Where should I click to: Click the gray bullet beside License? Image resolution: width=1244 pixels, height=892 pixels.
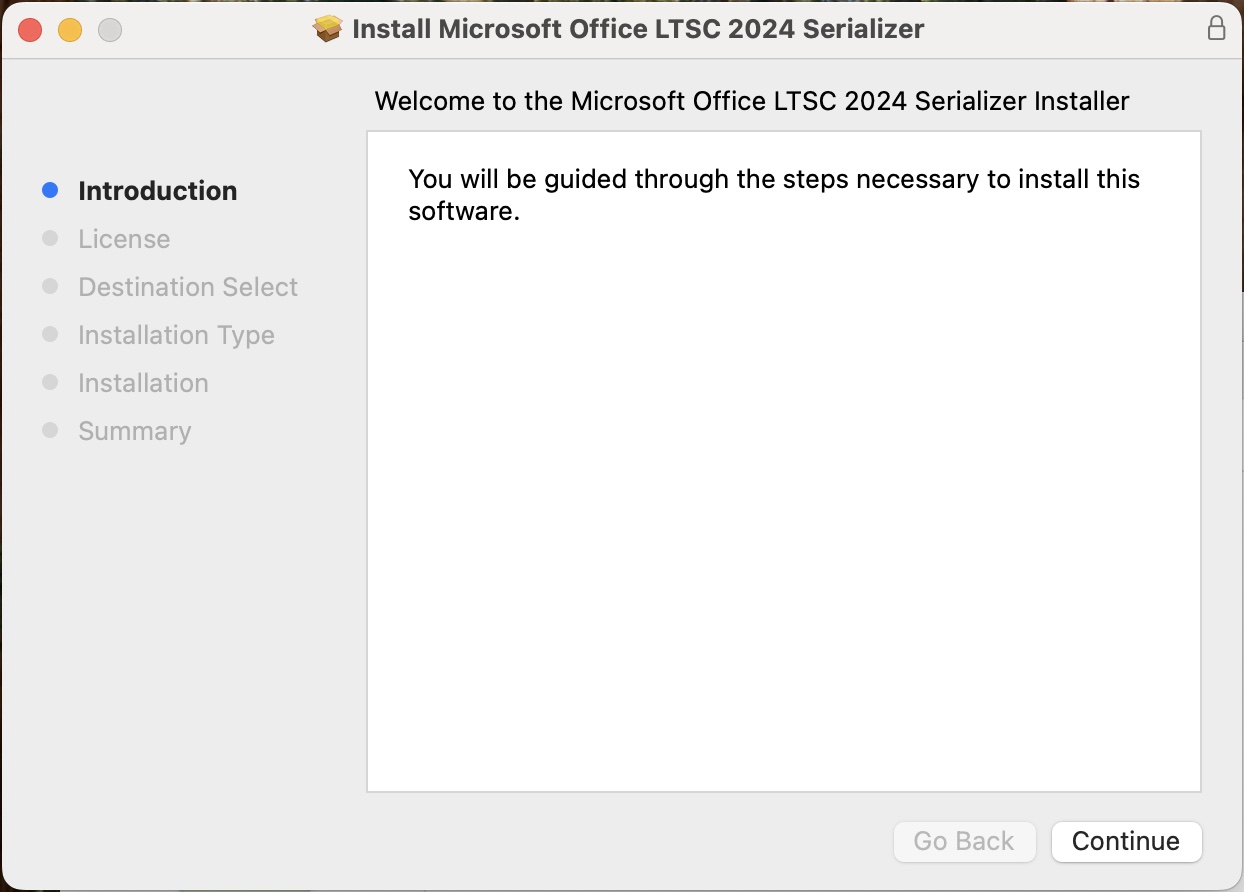point(50,238)
